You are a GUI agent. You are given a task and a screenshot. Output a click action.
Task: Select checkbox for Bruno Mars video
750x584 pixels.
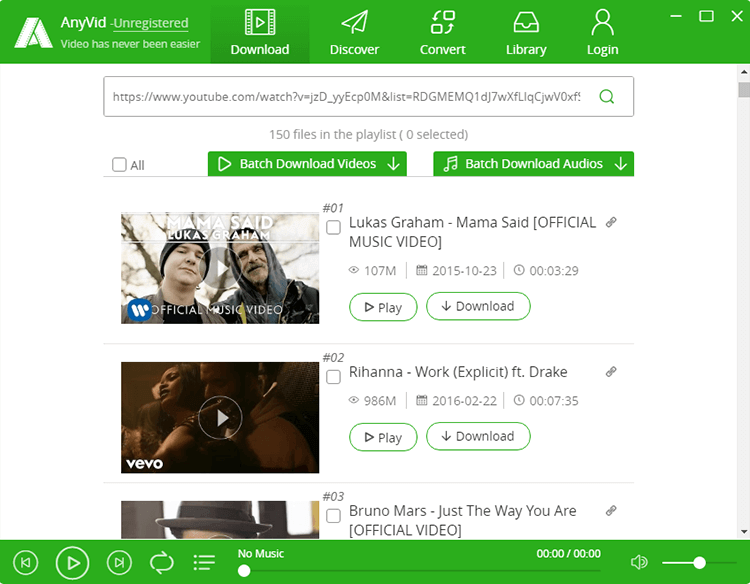333,516
